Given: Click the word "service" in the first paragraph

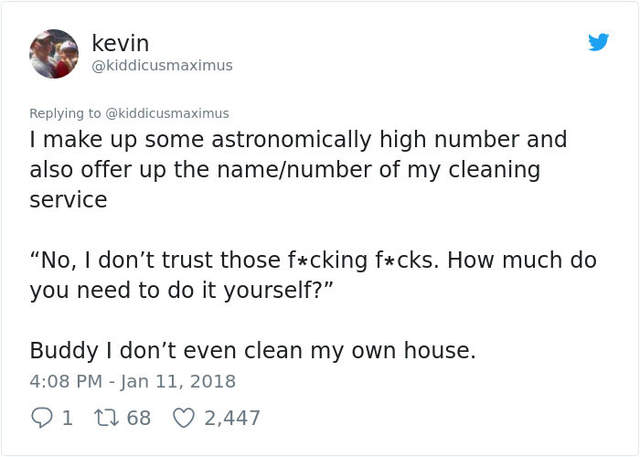Looking at the screenshot, I should (x=68, y=199).
